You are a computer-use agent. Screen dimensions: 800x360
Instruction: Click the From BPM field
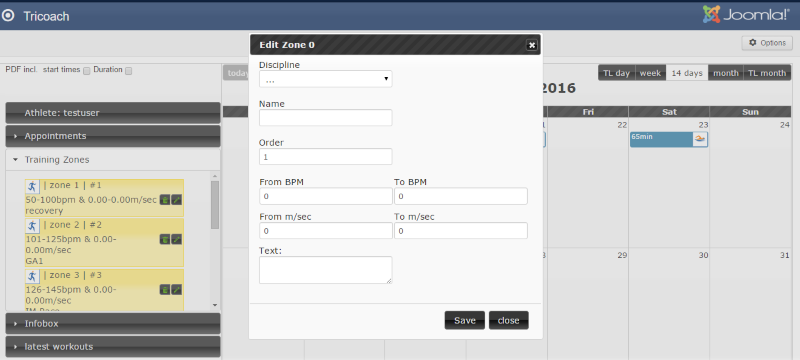326,196
